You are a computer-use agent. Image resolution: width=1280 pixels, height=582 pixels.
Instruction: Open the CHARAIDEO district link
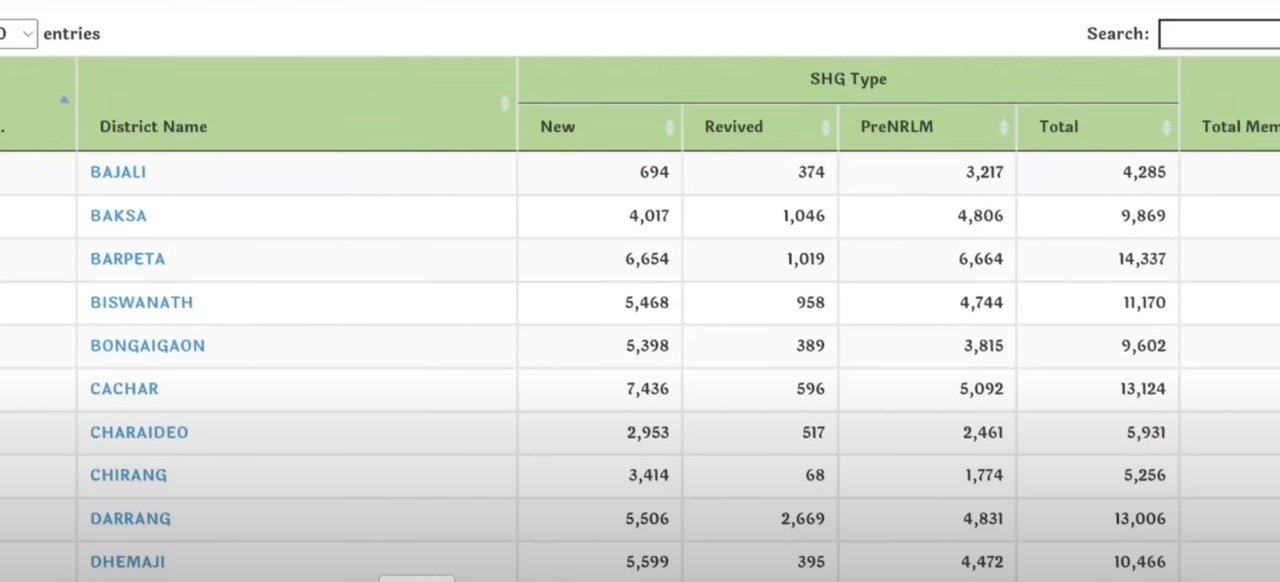coord(139,432)
